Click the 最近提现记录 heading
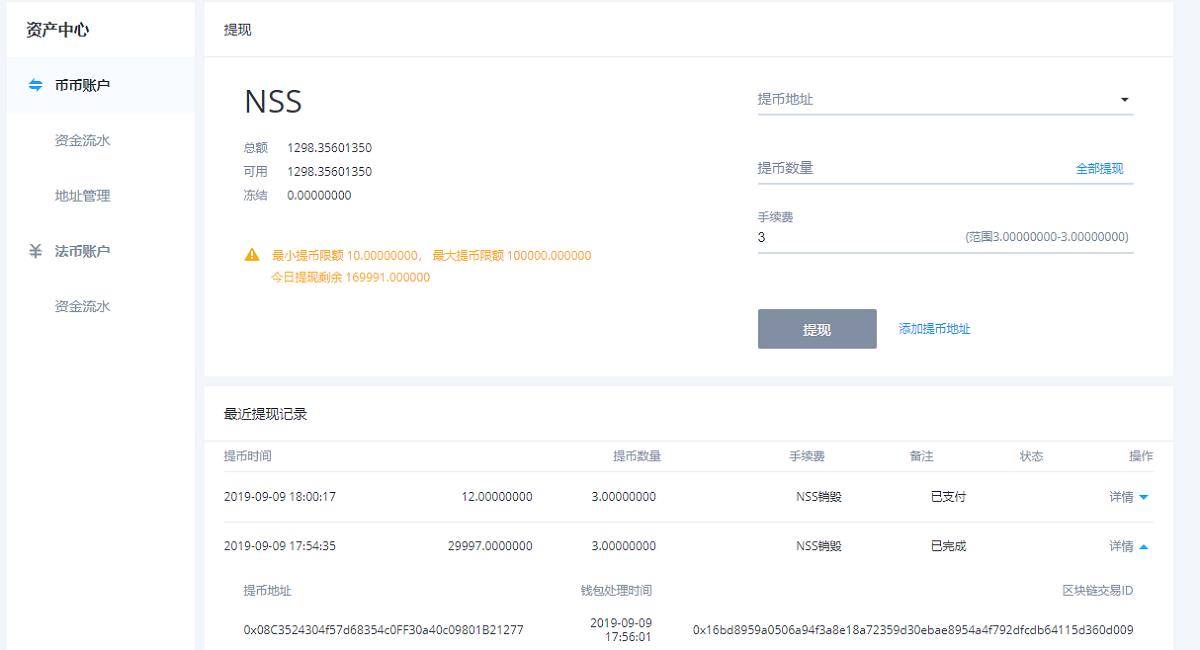 pyautogui.click(x=265, y=414)
